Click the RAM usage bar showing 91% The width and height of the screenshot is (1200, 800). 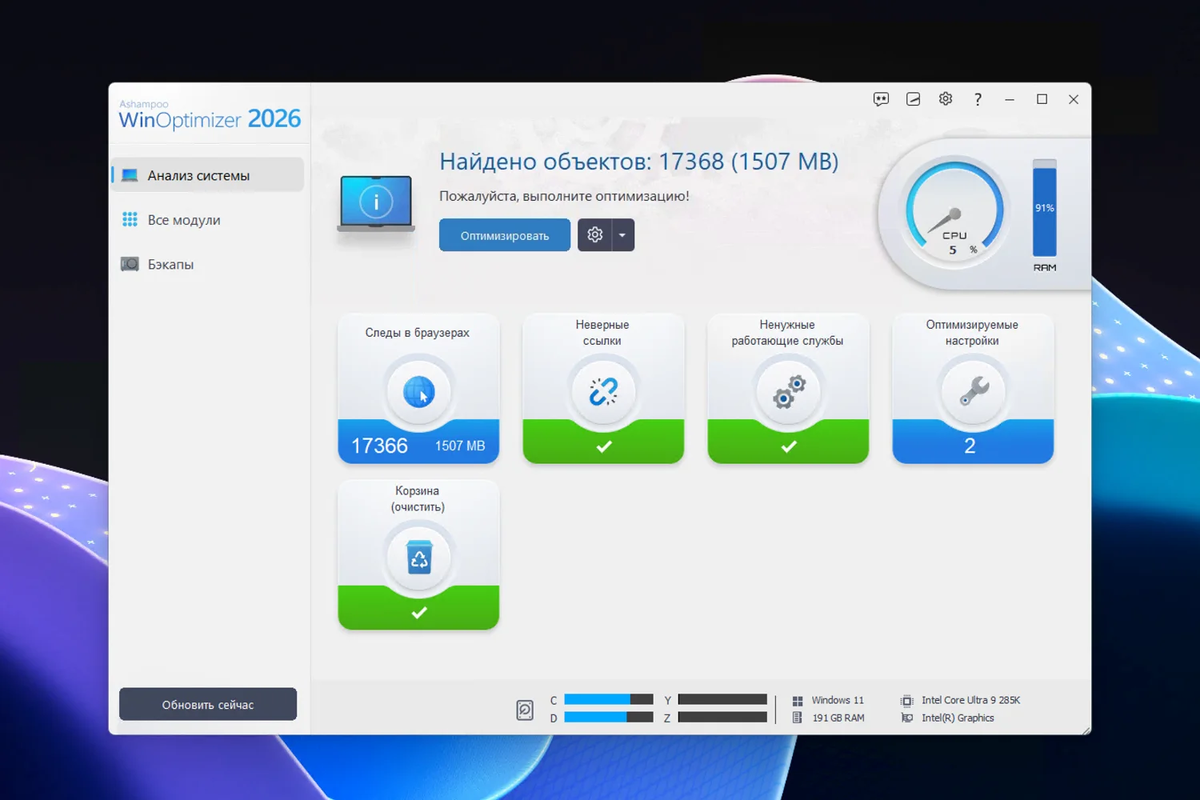(1044, 208)
